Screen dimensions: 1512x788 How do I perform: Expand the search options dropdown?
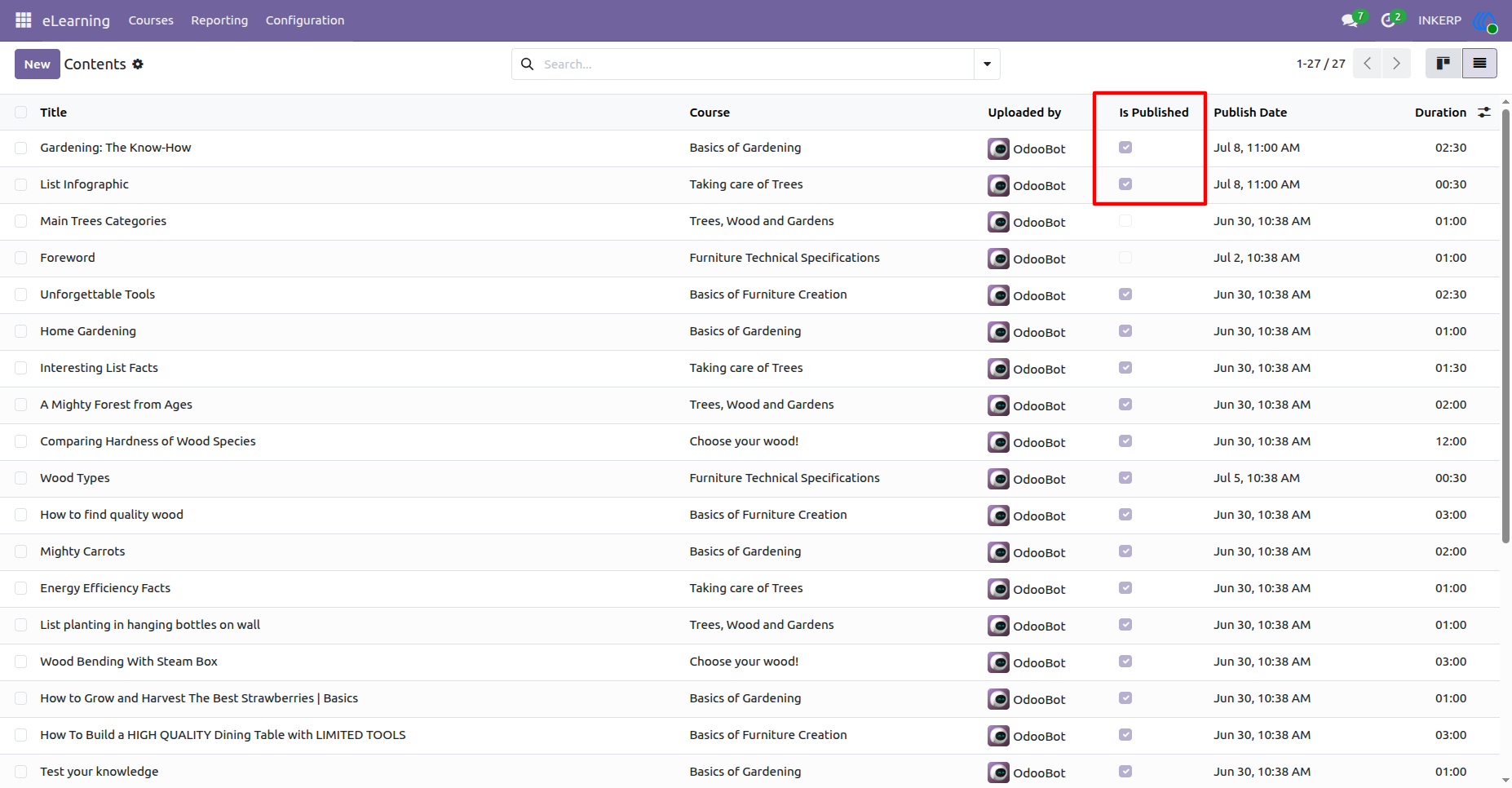(987, 64)
